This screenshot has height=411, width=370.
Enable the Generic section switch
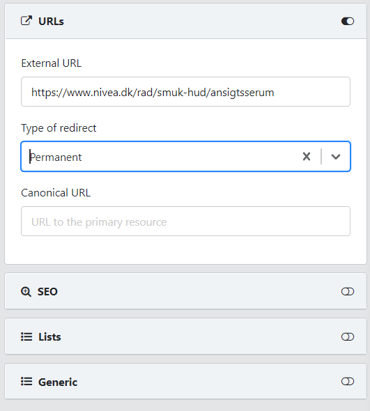tap(347, 381)
